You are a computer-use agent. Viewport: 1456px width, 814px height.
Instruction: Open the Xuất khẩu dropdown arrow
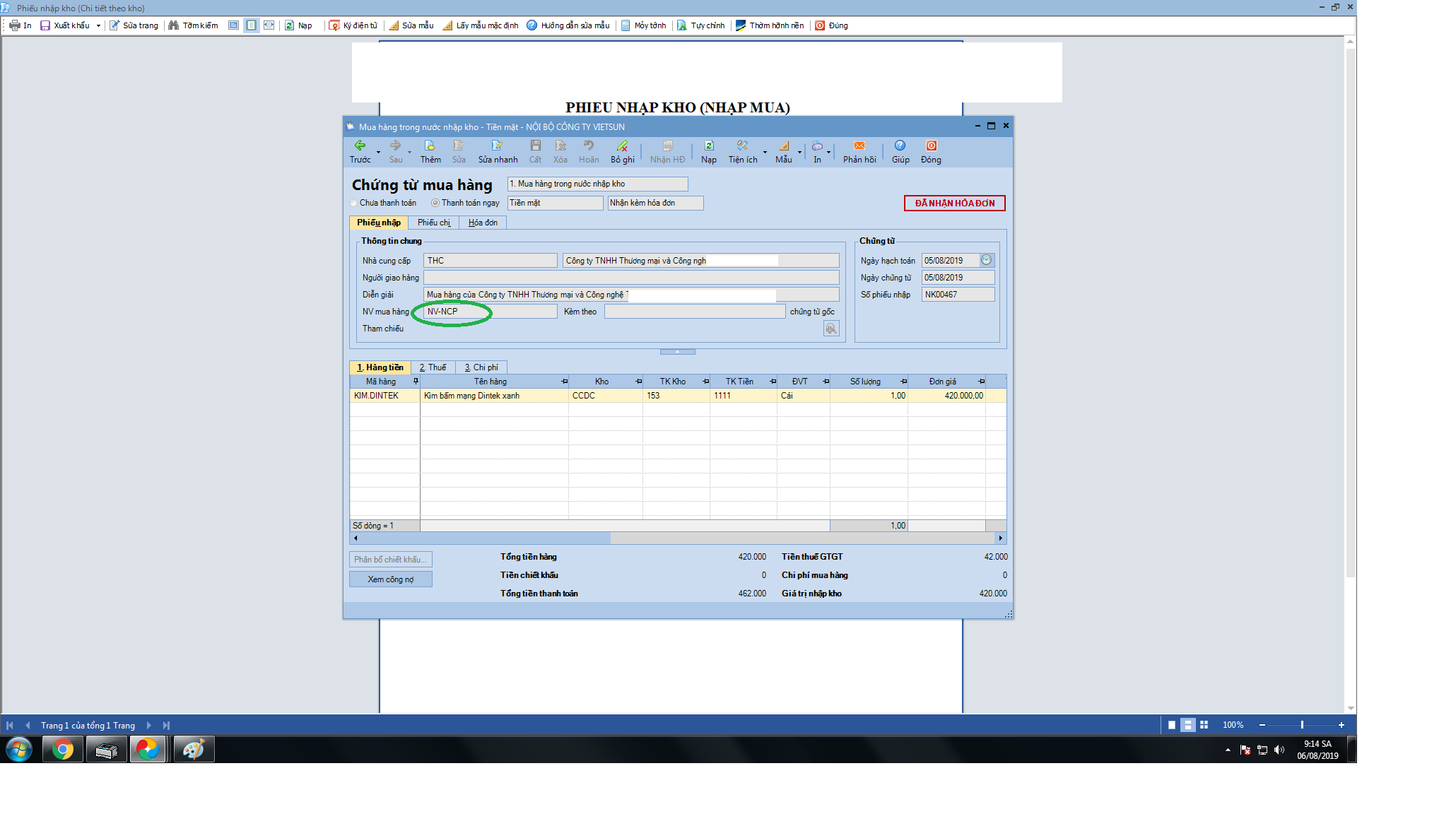[x=98, y=26]
